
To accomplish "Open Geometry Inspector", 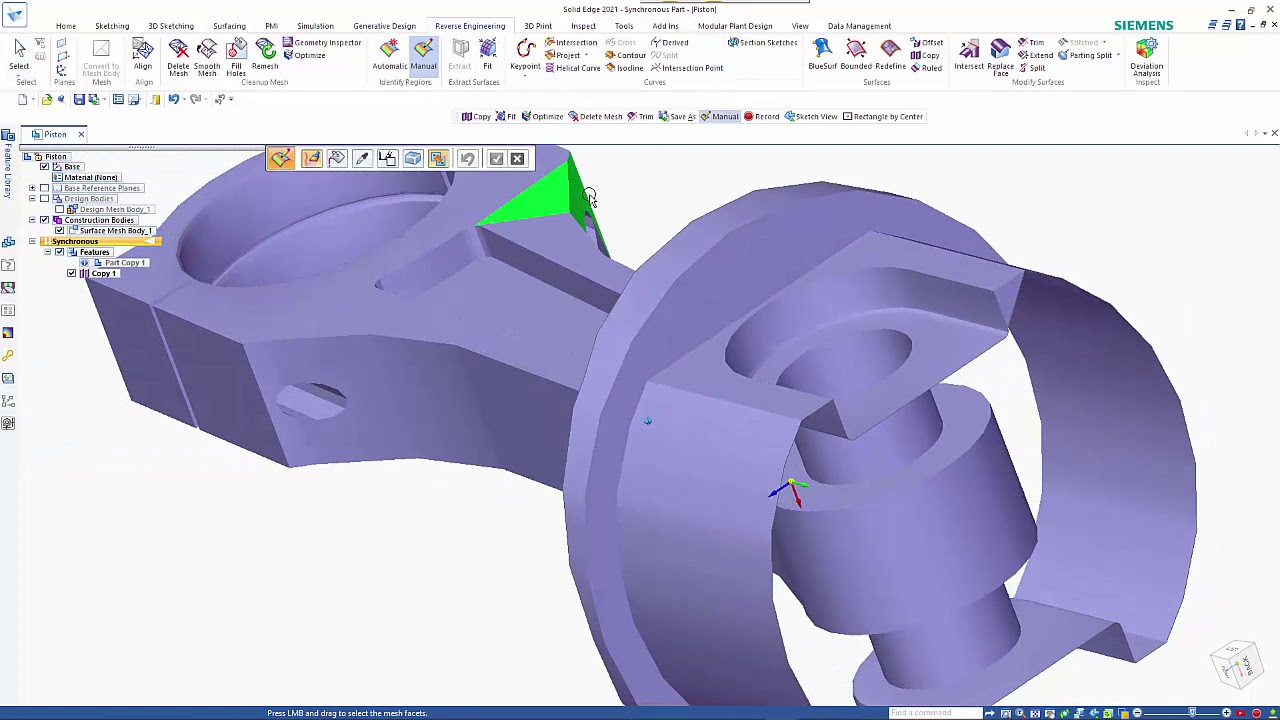I will (x=322, y=43).
